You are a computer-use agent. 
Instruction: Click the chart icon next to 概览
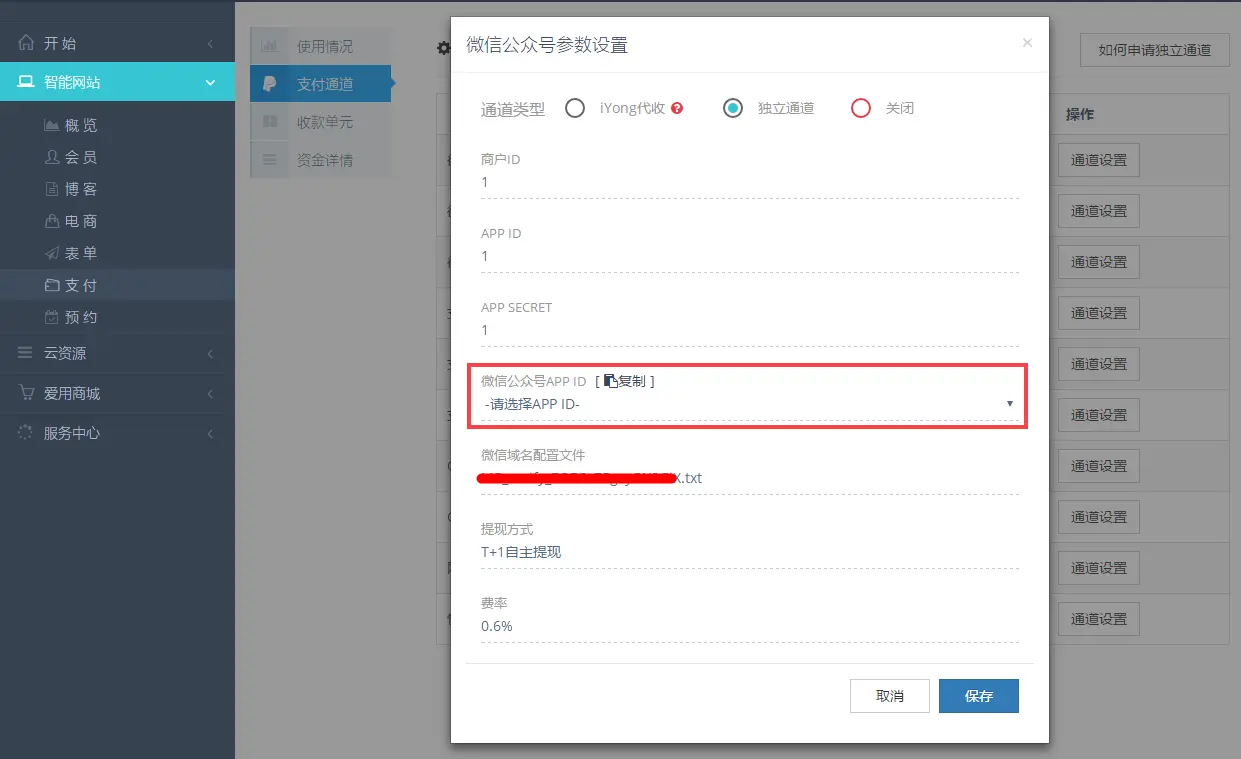(x=52, y=125)
